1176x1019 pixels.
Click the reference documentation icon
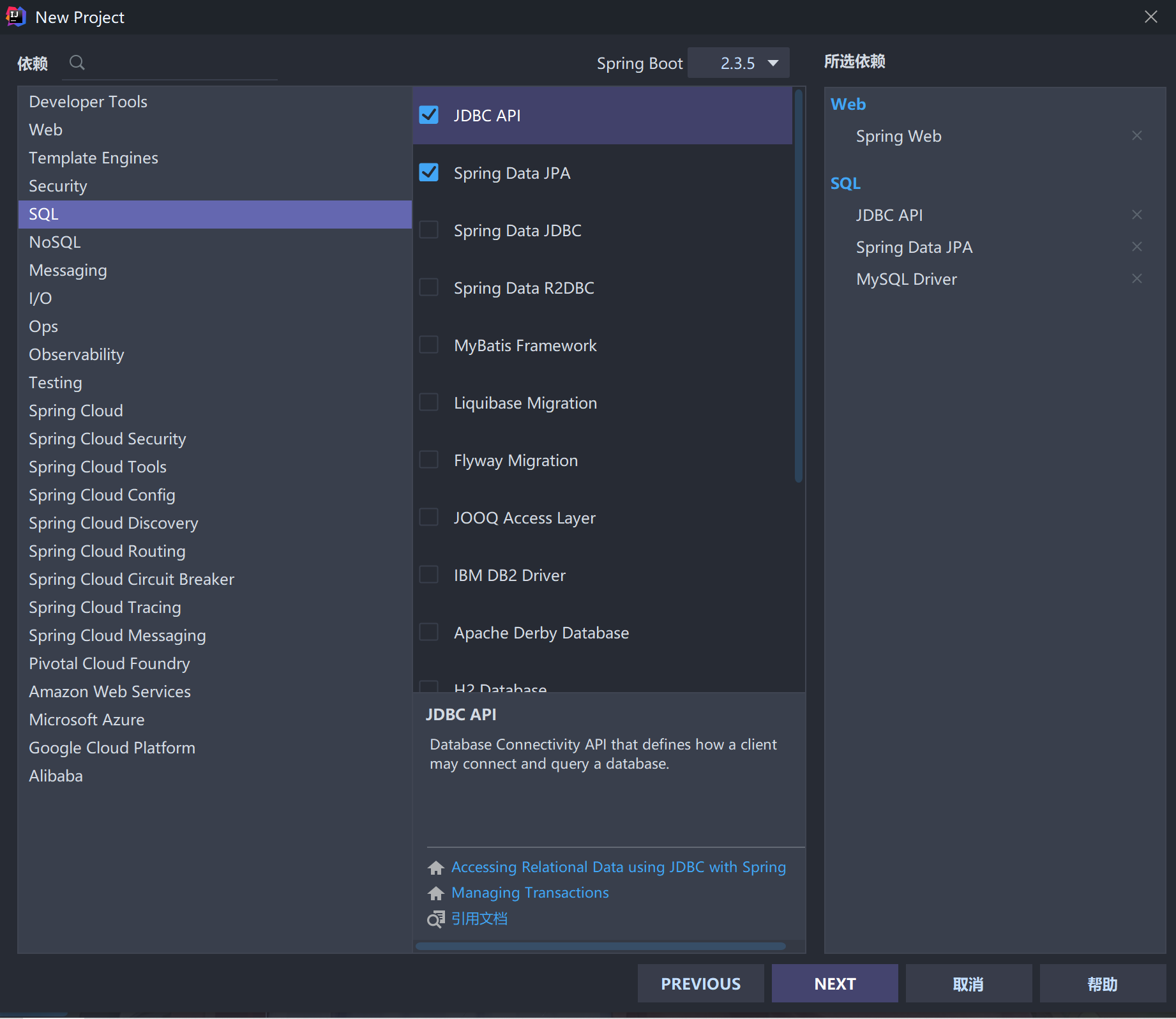[x=436, y=919]
